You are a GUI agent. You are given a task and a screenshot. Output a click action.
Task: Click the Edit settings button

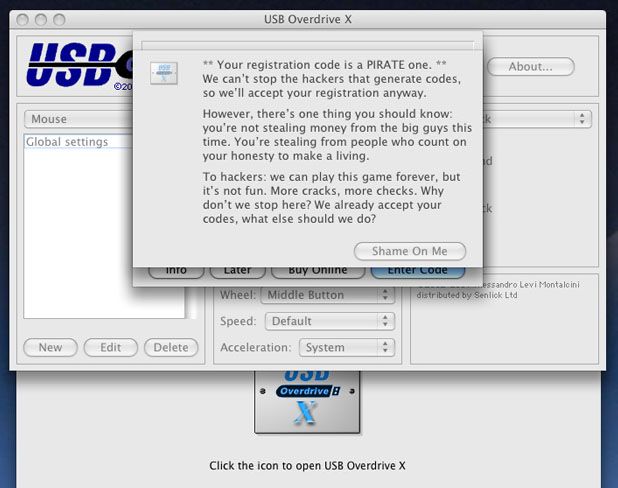111,347
